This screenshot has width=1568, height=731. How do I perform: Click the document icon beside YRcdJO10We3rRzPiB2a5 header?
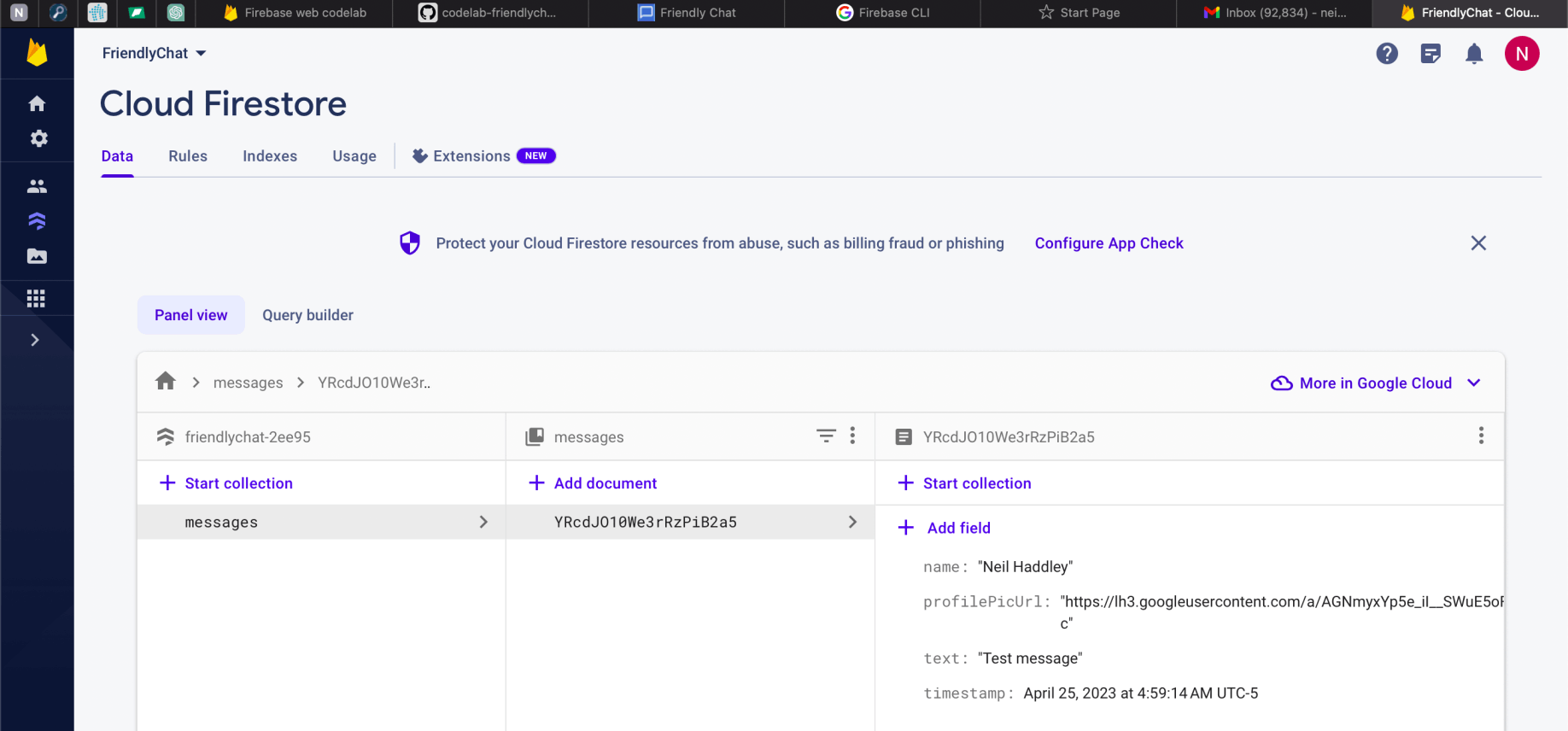(904, 437)
